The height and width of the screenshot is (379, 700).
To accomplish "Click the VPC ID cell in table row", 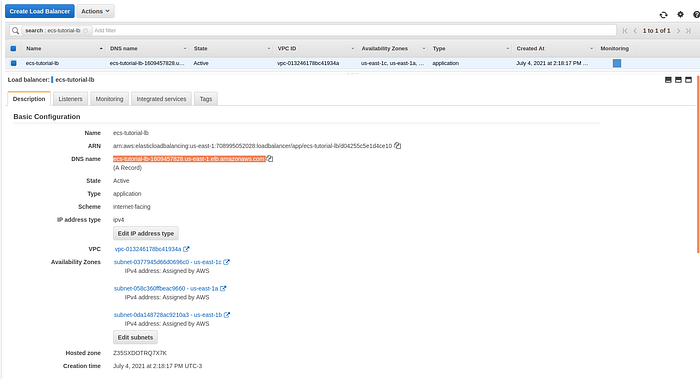I will [308, 63].
